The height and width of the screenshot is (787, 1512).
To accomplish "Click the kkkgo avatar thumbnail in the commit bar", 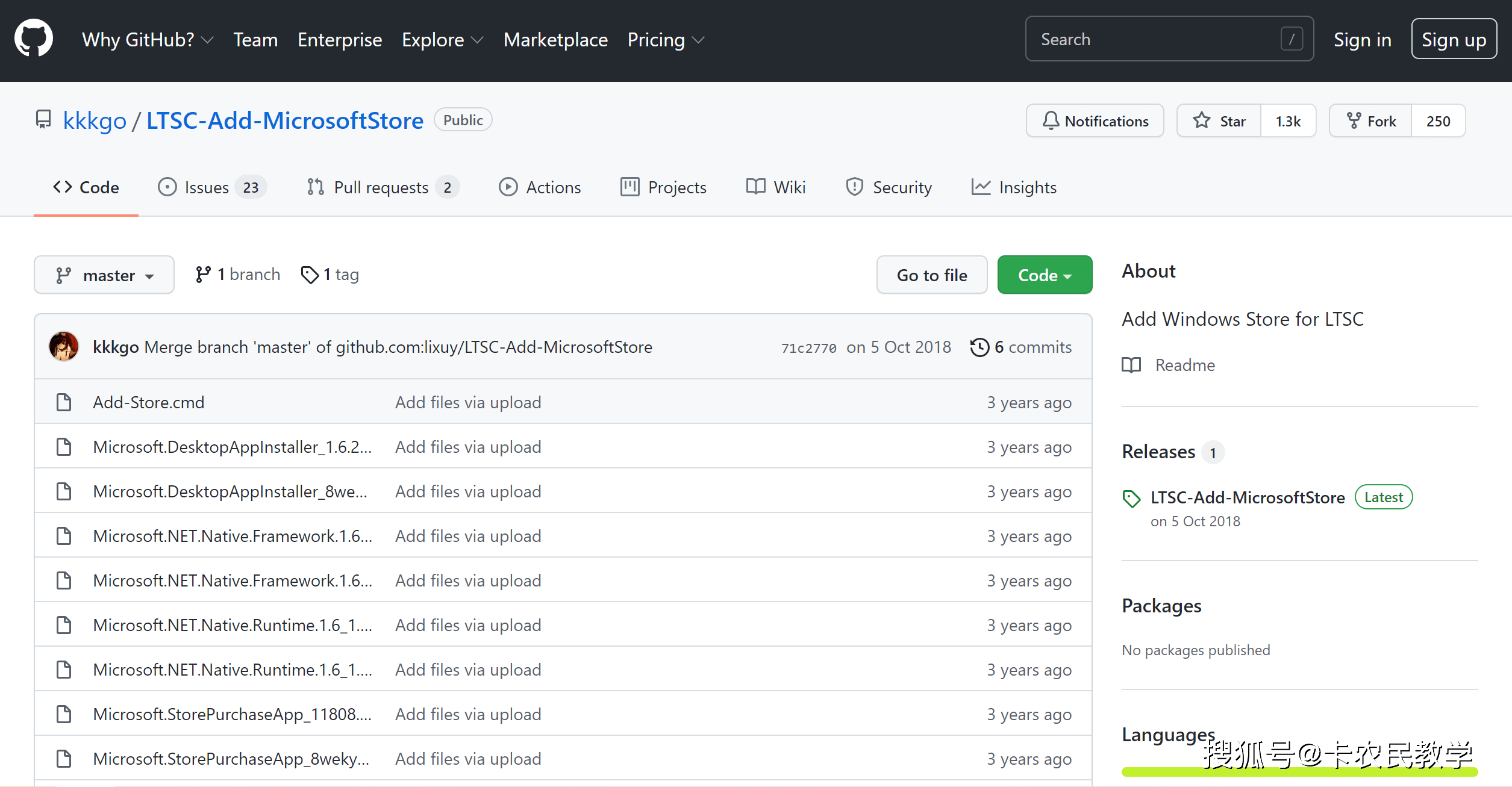I will click(64, 346).
